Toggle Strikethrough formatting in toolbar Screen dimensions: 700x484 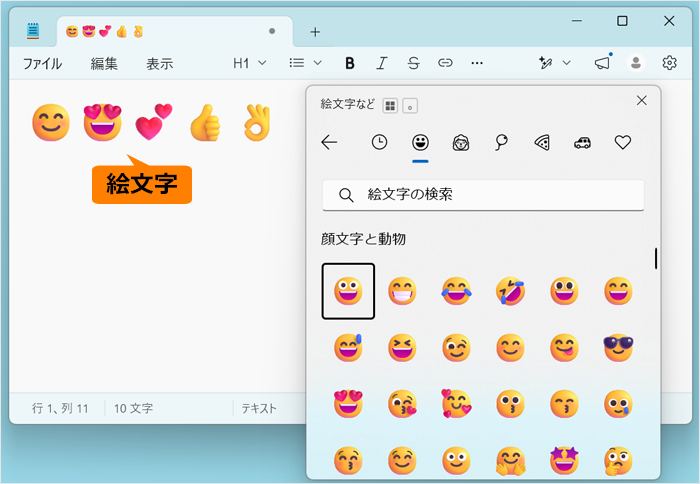(x=413, y=63)
